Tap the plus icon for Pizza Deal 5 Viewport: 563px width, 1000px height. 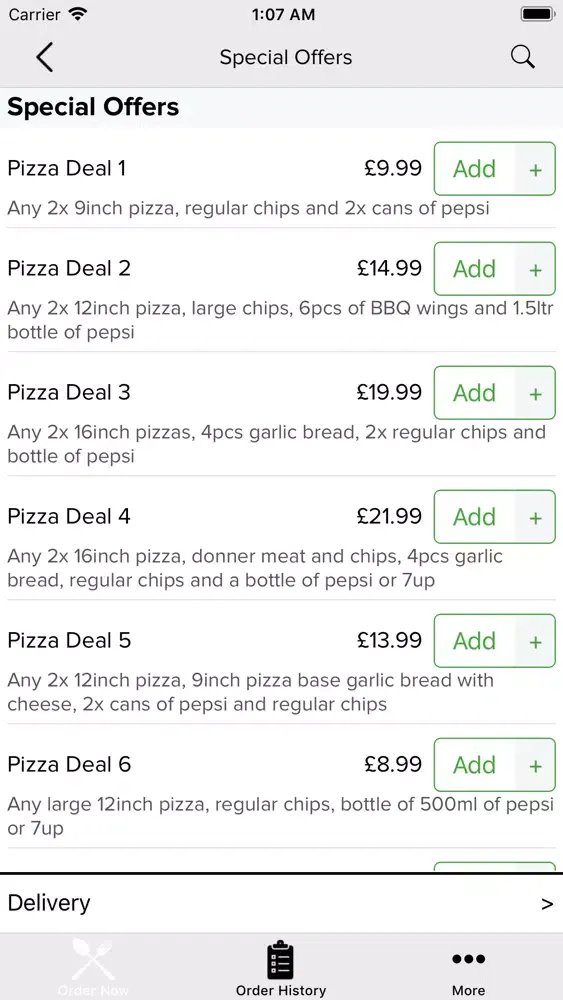pyautogui.click(x=535, y=641)
